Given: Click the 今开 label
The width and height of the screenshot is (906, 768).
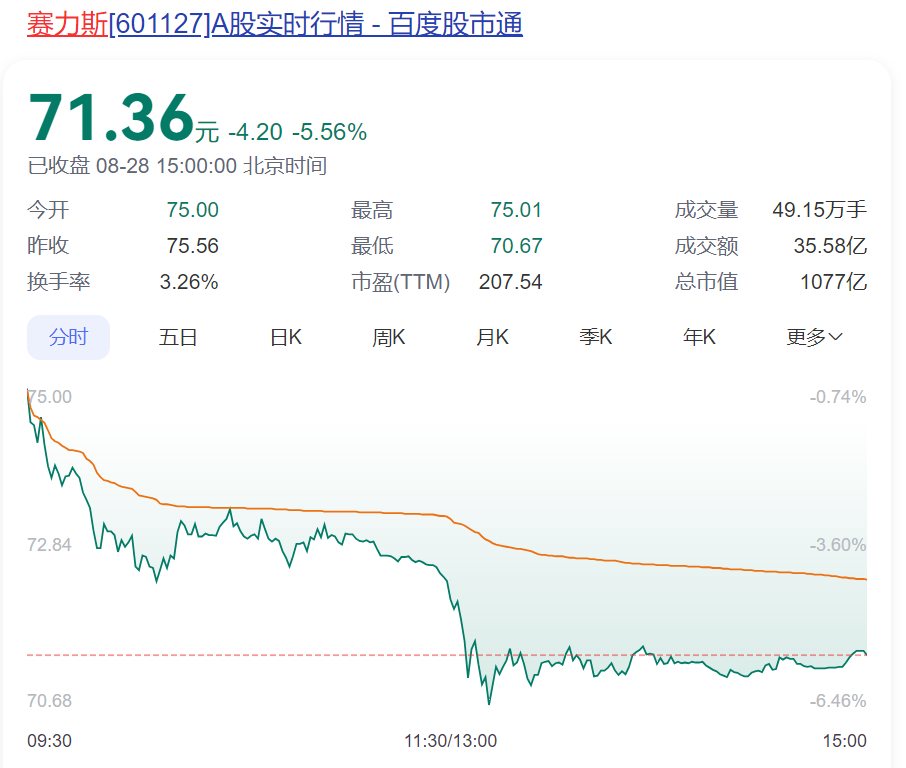Looking at the screenshot, I should 48,210.
